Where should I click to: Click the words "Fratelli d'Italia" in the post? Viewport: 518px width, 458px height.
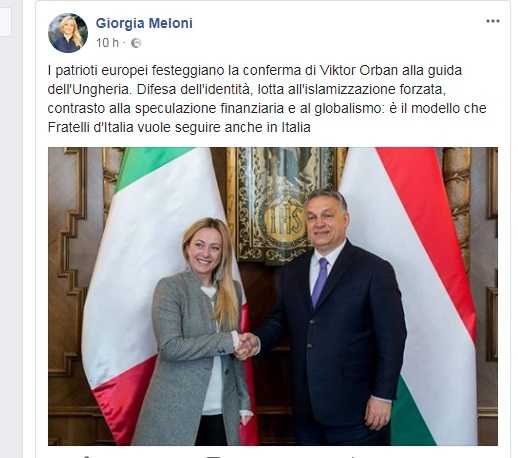click(x=90, y=127)
